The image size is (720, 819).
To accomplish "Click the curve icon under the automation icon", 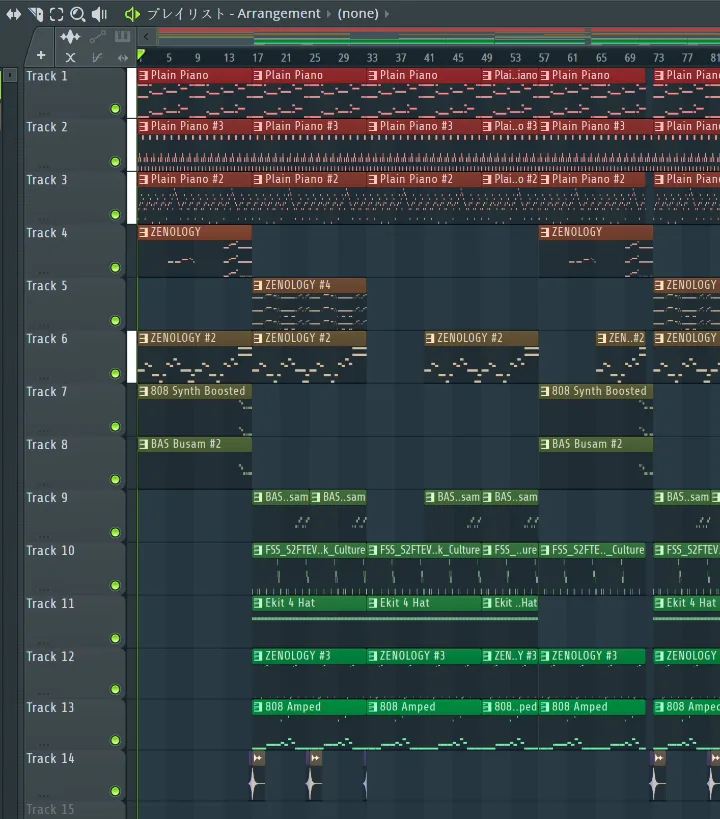I will click(x=97, y=57).
